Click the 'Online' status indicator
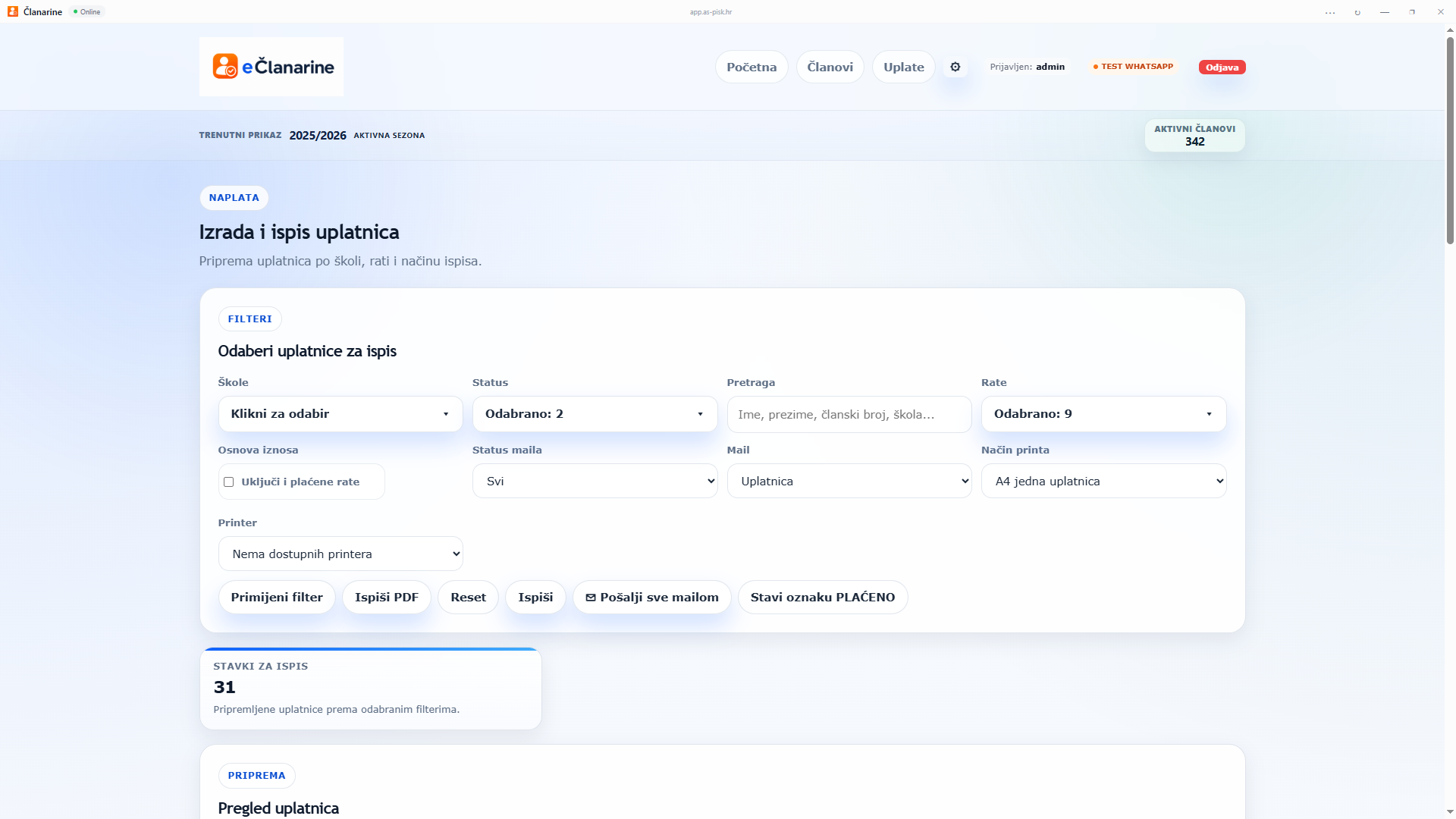The image size is (1456, 819). (87, 12)
